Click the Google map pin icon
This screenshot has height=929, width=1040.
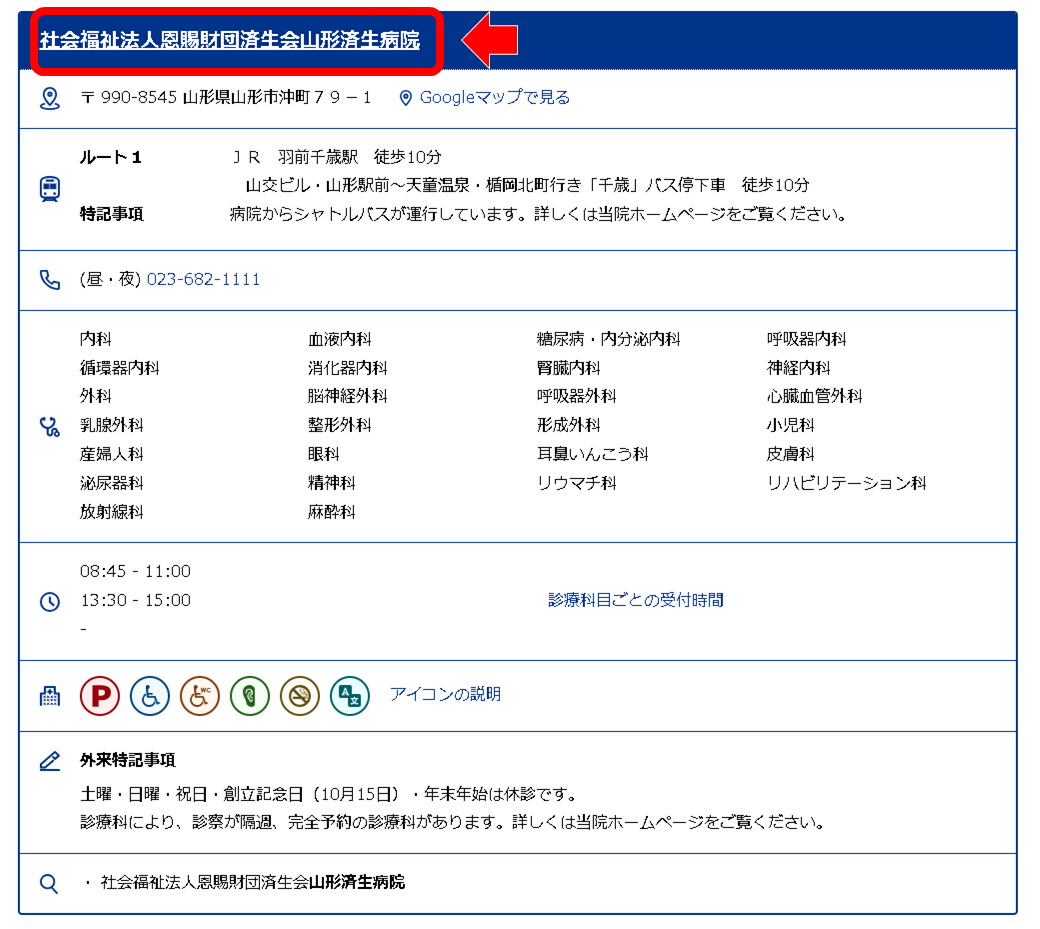[405, 98]
